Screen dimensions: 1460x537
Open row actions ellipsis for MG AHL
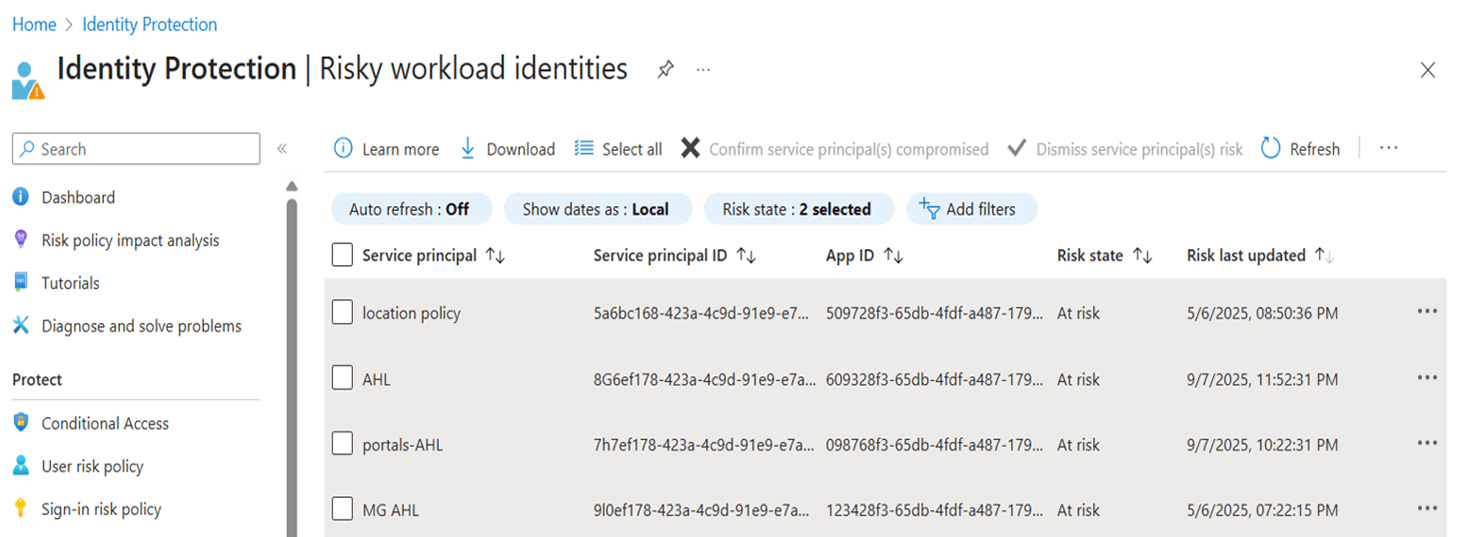(x=1427, y=509)
